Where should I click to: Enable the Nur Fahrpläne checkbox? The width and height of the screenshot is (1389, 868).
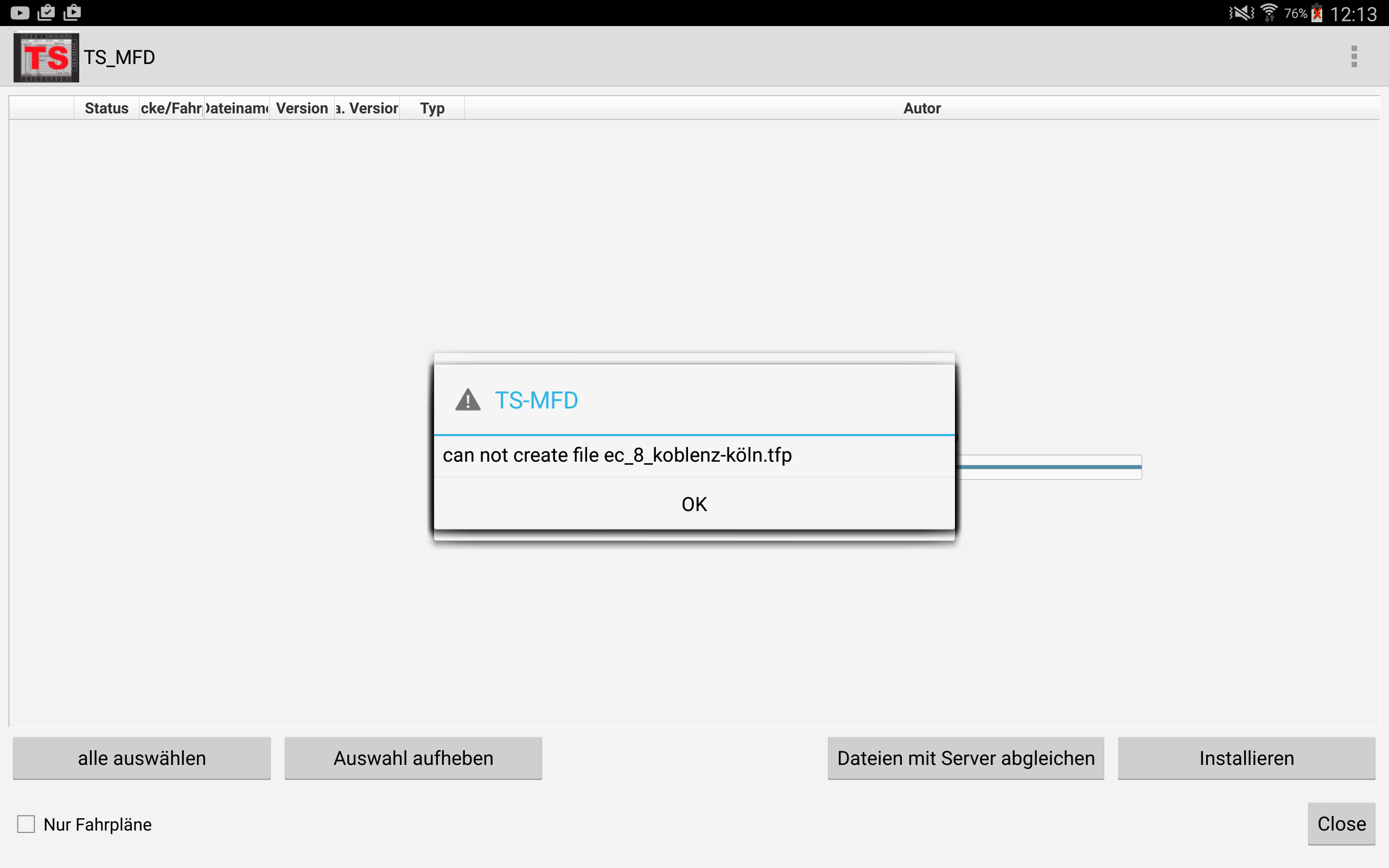click(27, 824)
